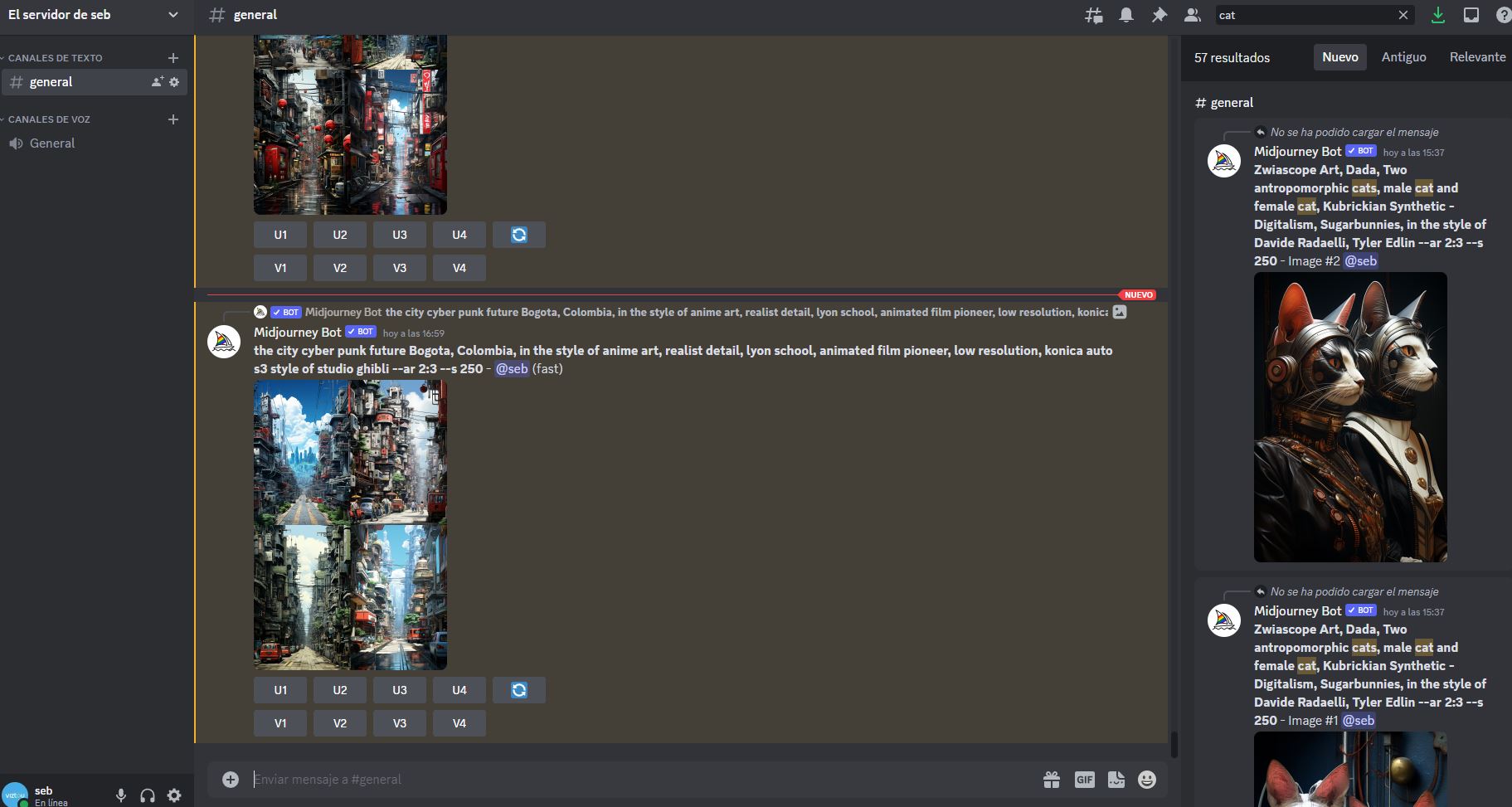Mute the microphone

point(121,795)
